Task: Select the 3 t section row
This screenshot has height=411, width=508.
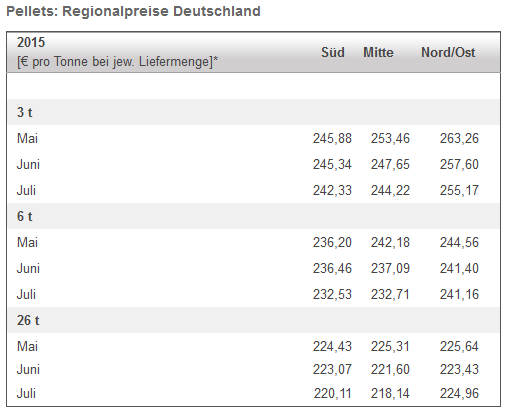Action: [x=253, y=112]
